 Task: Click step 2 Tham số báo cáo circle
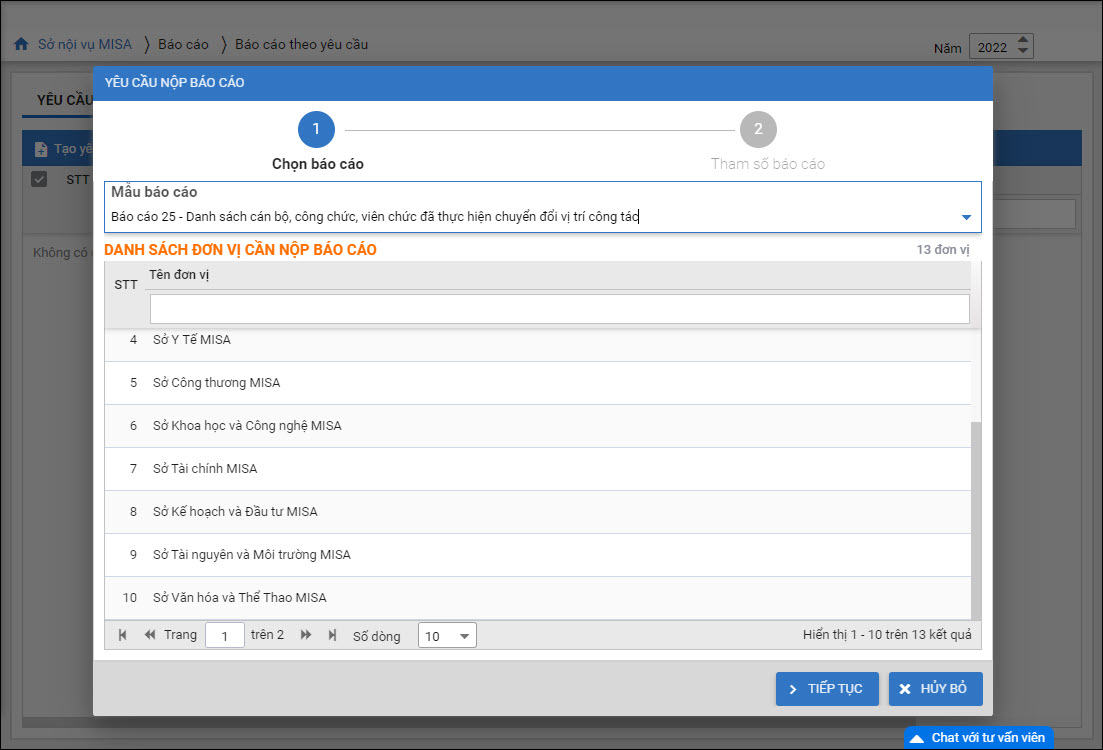click(758, 129)
